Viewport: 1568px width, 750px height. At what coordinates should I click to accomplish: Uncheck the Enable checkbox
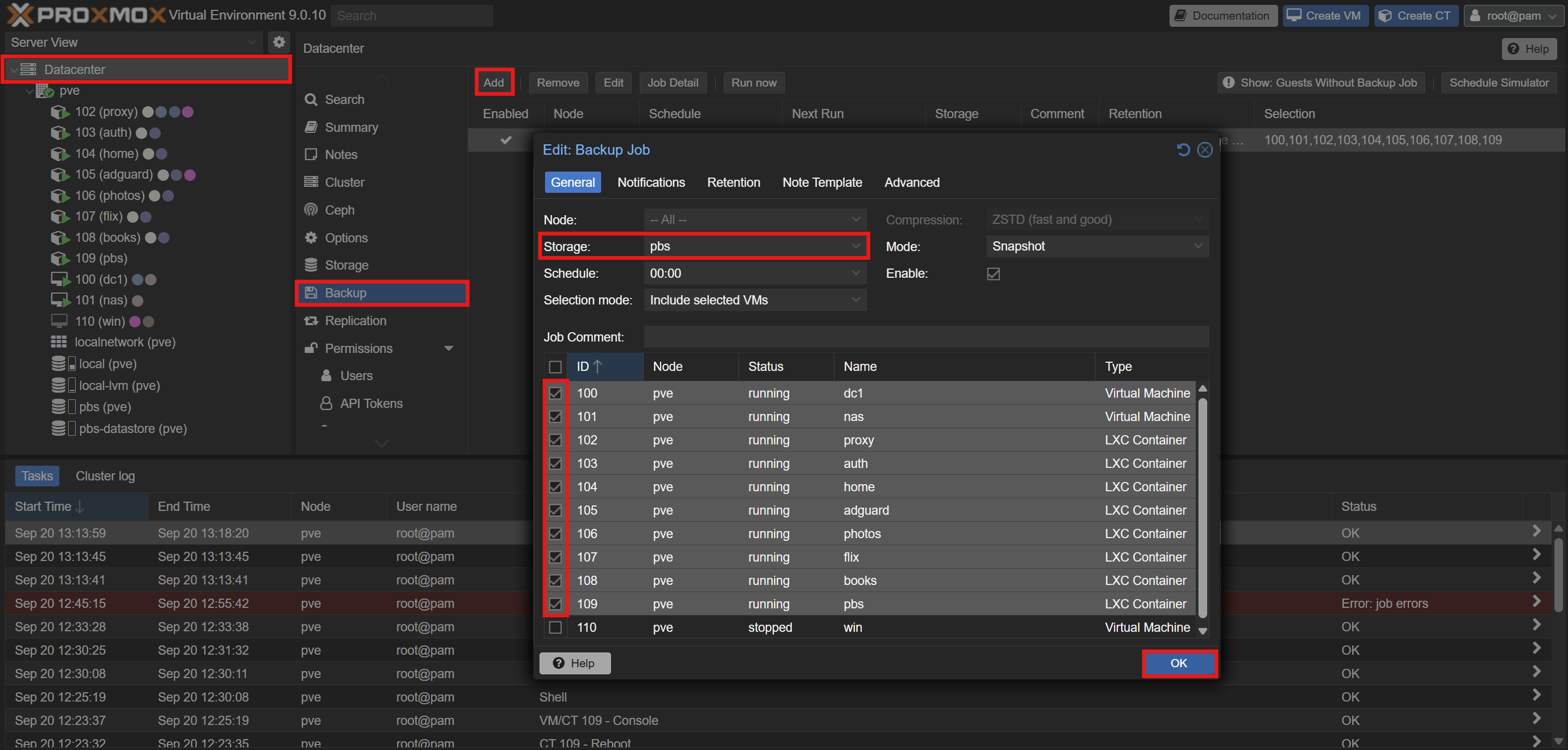coord(993,274)
